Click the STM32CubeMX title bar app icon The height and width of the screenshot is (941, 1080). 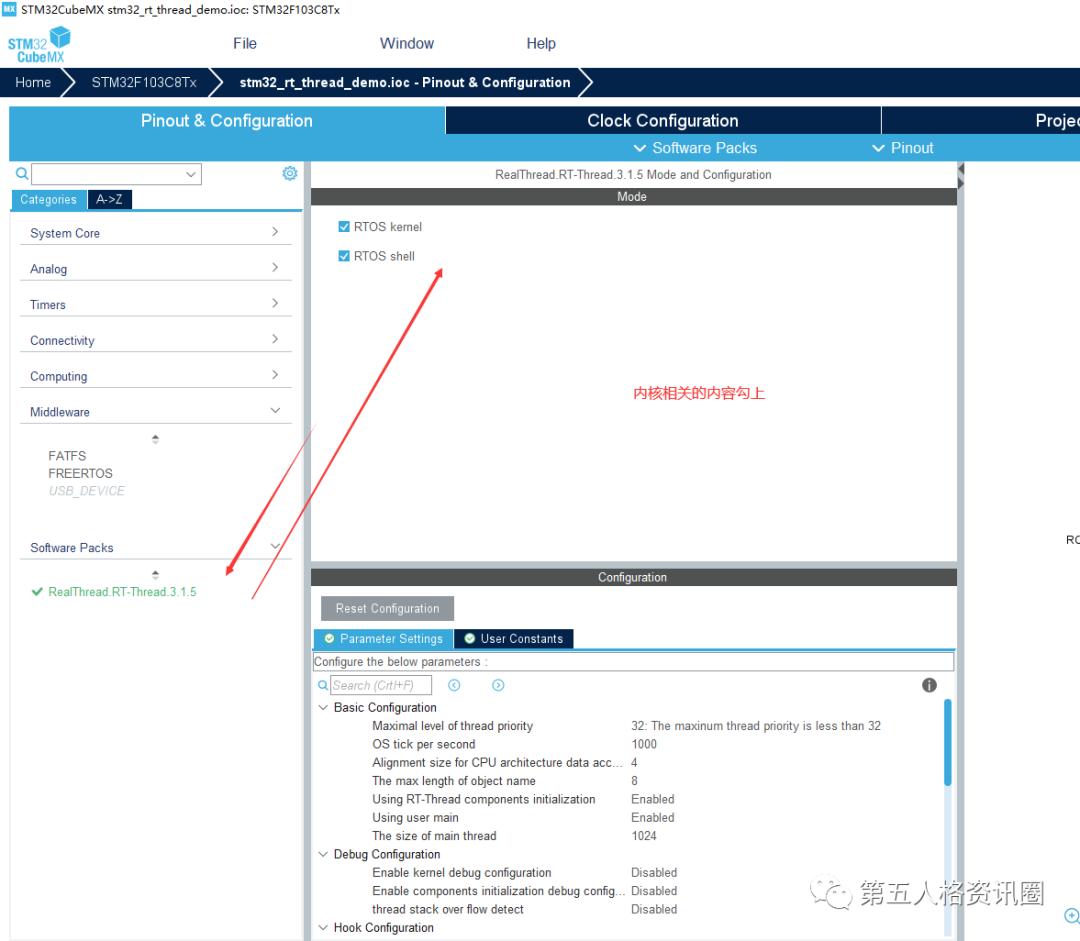(9, 9)
